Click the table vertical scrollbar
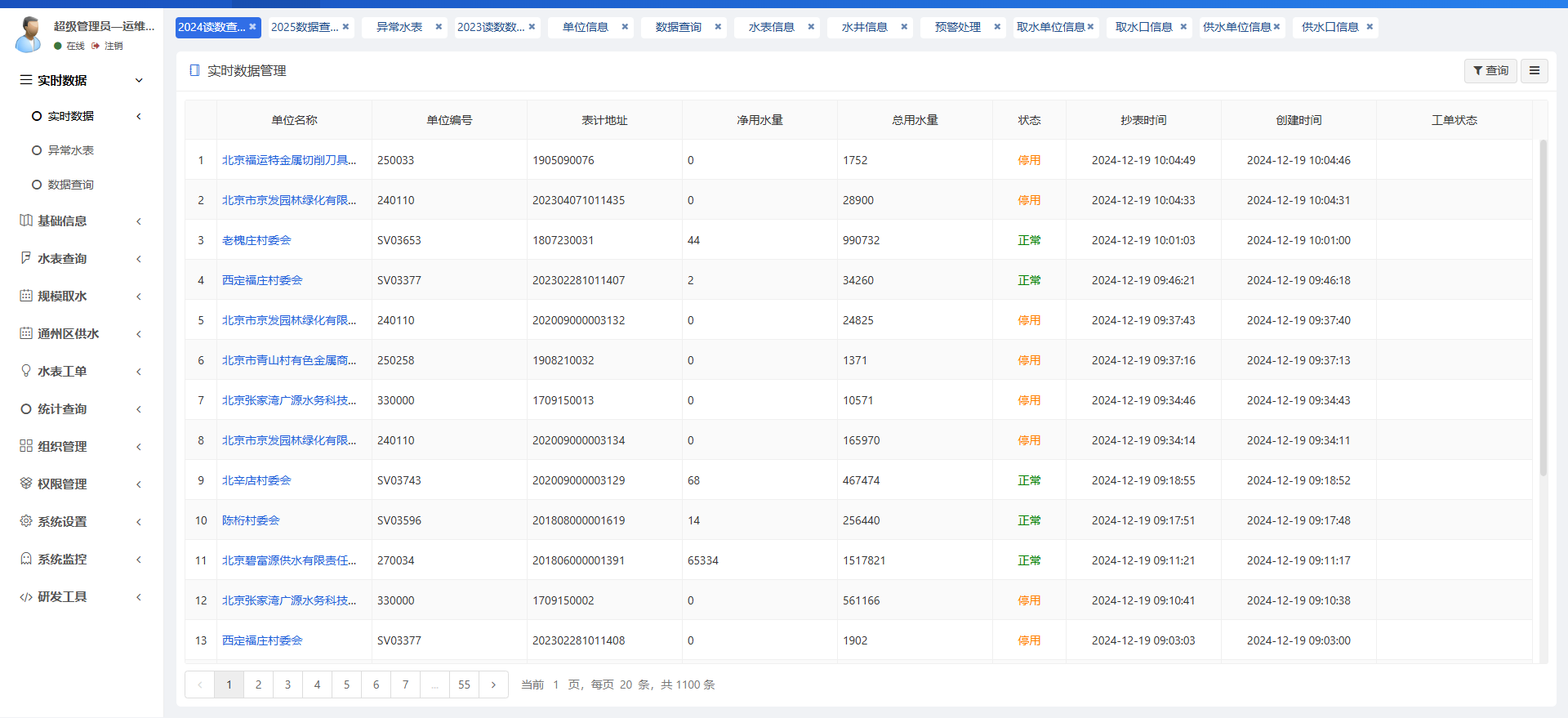Screen dimensions: 1568x718 (1543, 308)
